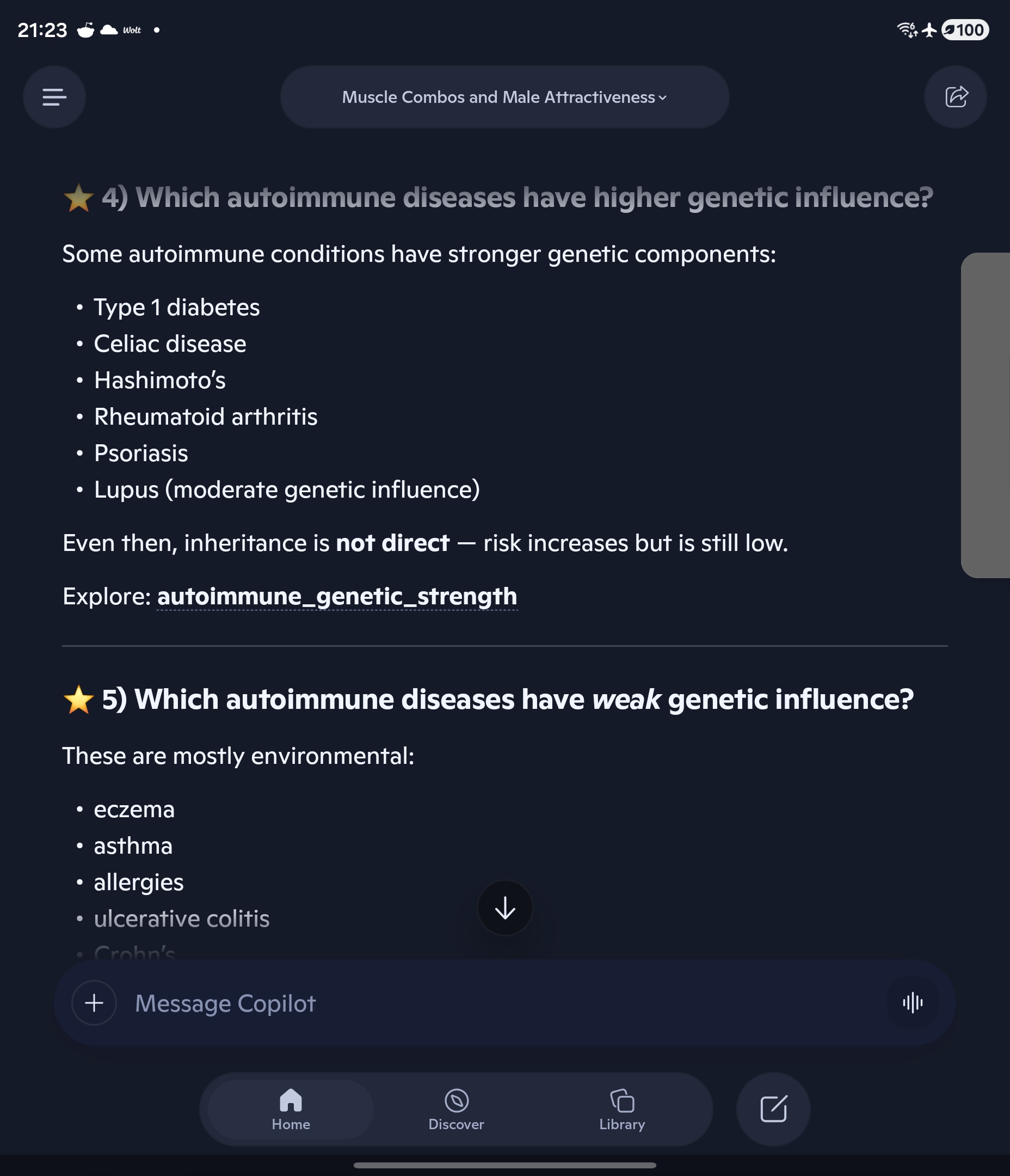
Task: Tap the Wolt notification icon
Action: (132, 30)
